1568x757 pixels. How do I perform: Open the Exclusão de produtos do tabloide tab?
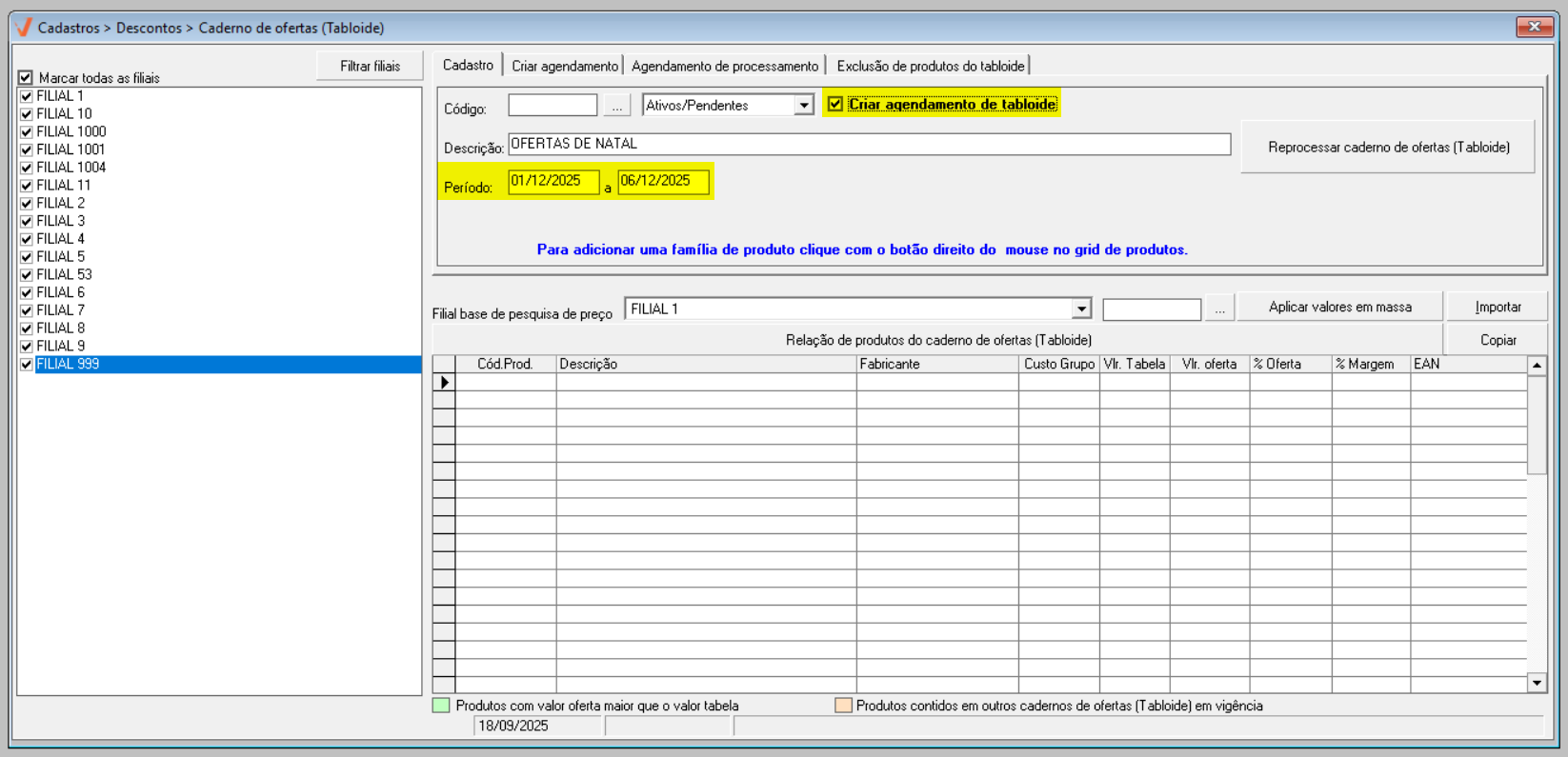(x=930, y=66)
